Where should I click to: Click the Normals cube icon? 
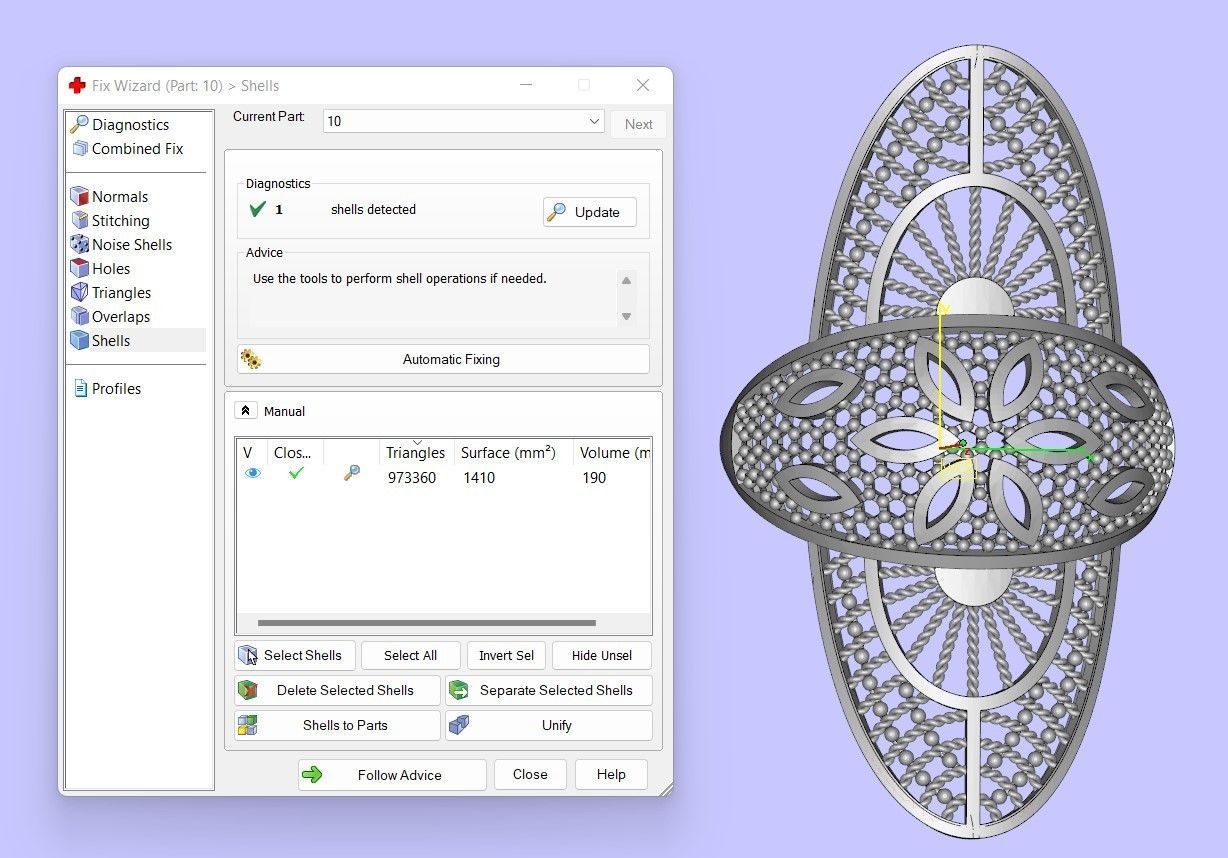79,197
